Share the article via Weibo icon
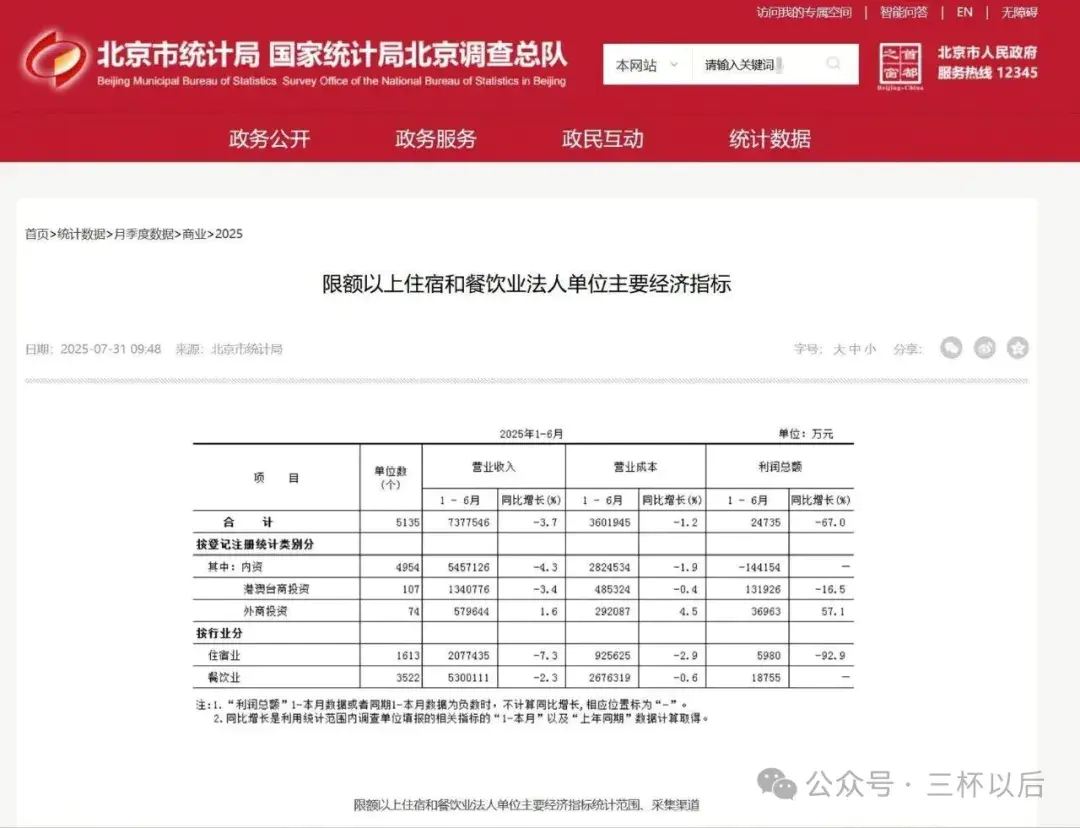Screen dimensions: 1080x828 tap(984, 348)
